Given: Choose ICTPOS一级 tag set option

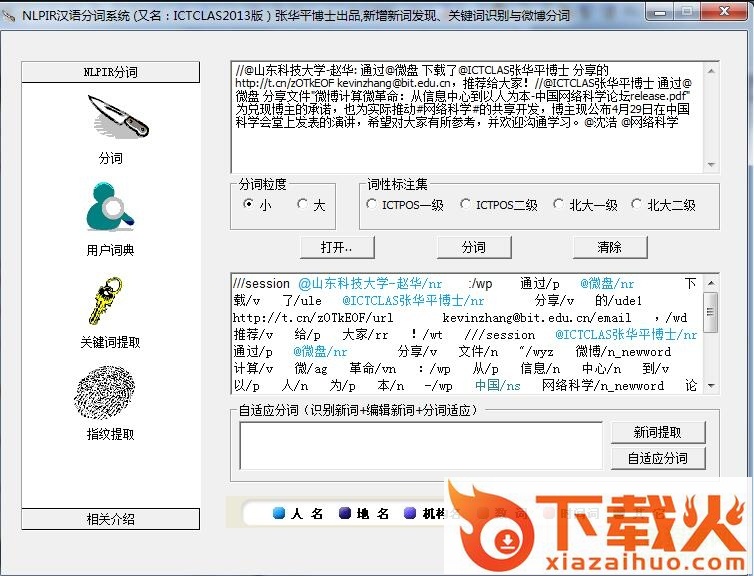Looking at the screenshot, I should [372, 204].
